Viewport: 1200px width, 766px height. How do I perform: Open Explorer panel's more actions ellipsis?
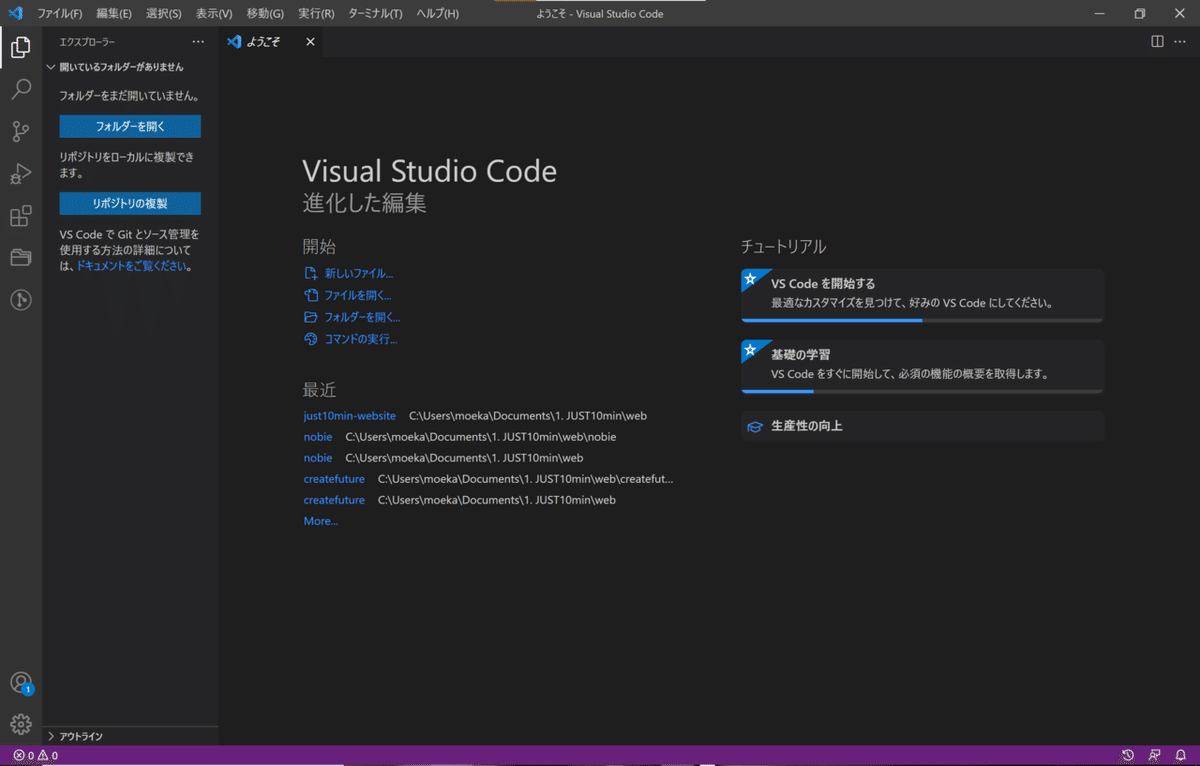[x=198, y=42]
